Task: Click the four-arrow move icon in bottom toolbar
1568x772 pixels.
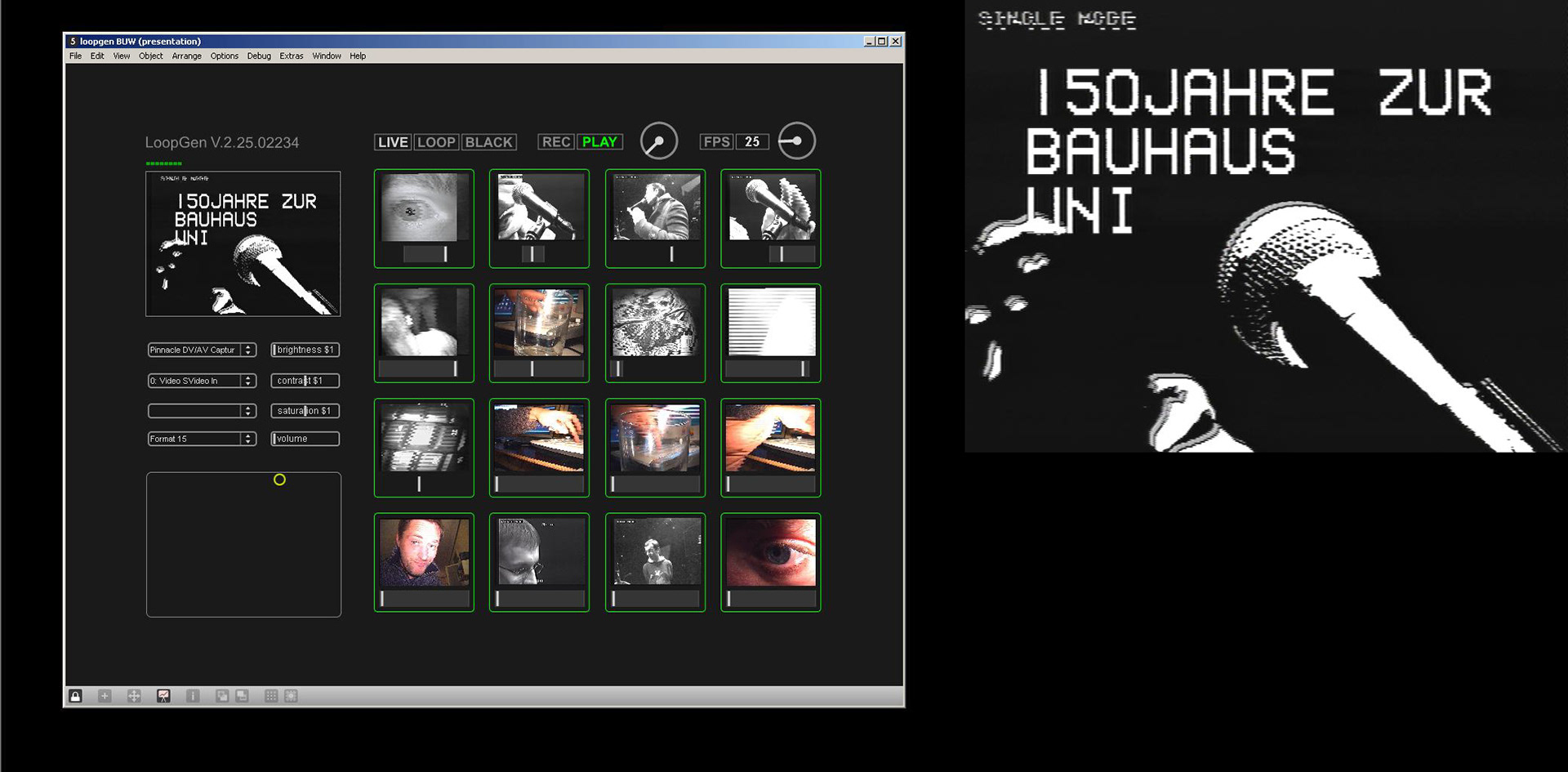Action: tap(134, 696)
